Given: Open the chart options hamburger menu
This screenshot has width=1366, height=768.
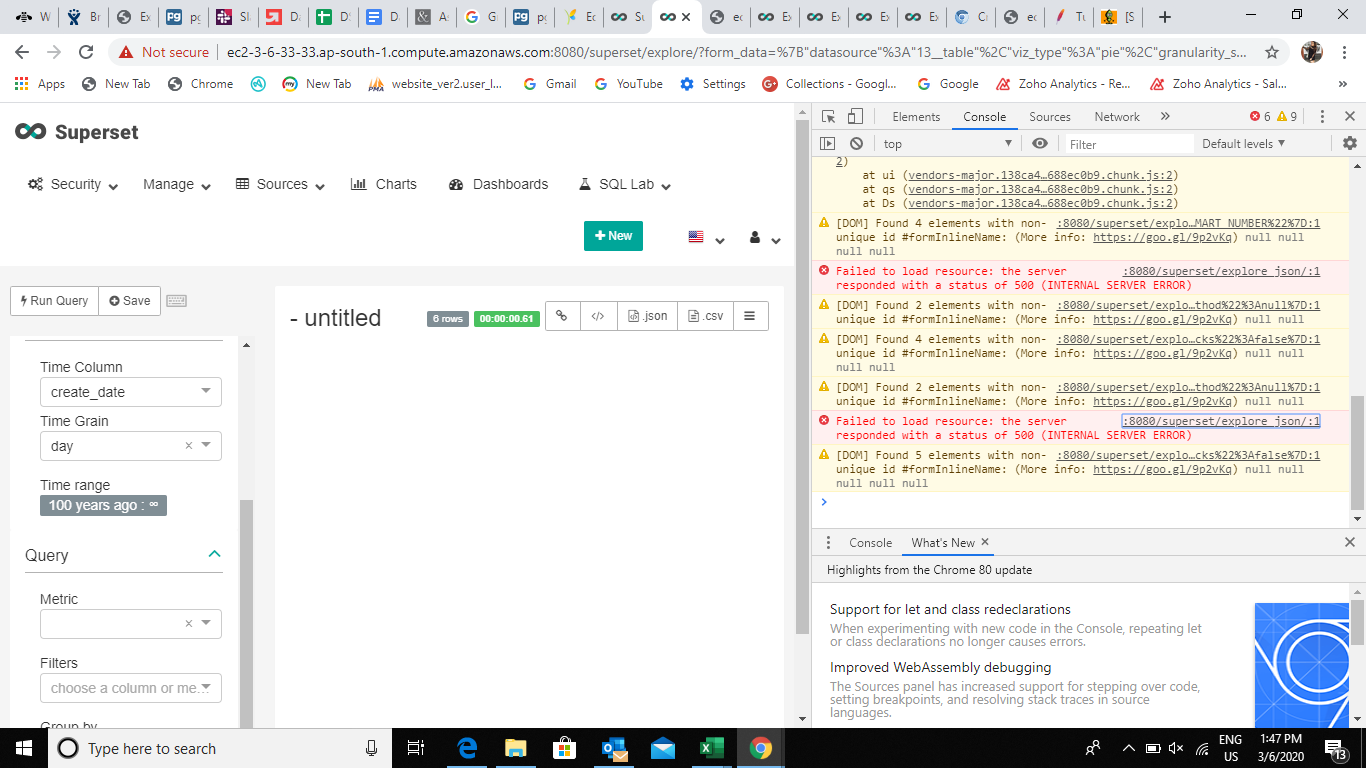Looking at the screenshot, I should coord(750,314).
